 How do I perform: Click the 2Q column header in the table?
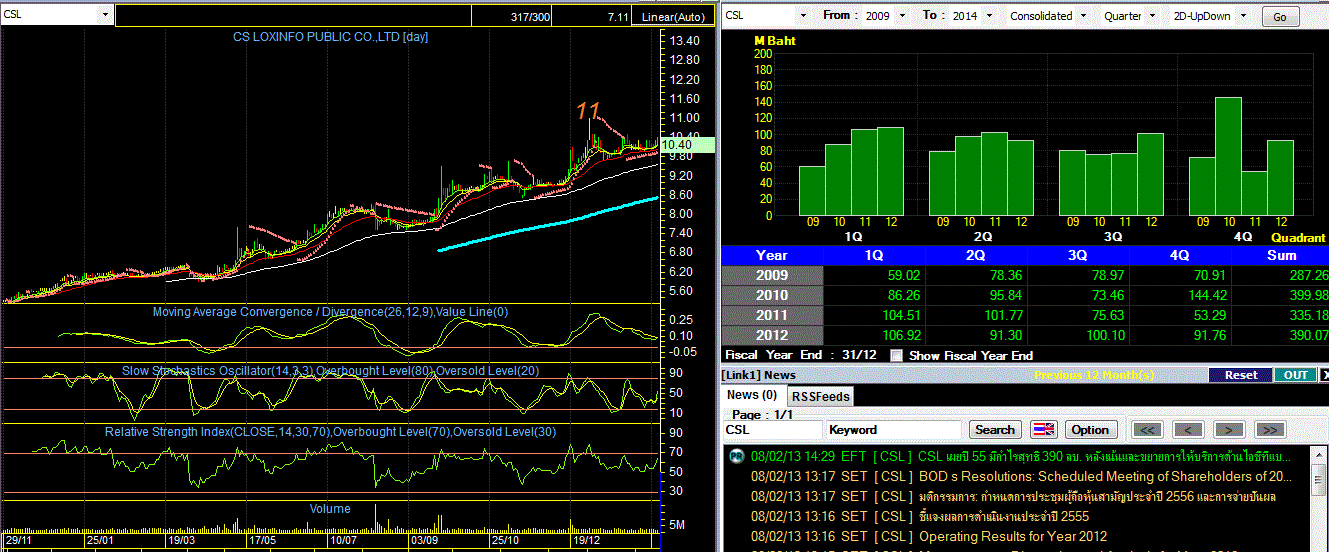click(x=976, y=255)
